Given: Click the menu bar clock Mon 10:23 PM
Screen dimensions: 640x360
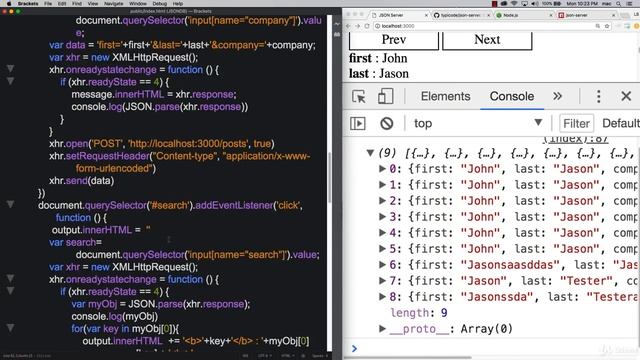Looking at the screenshot, I should [x=582, y=4].
